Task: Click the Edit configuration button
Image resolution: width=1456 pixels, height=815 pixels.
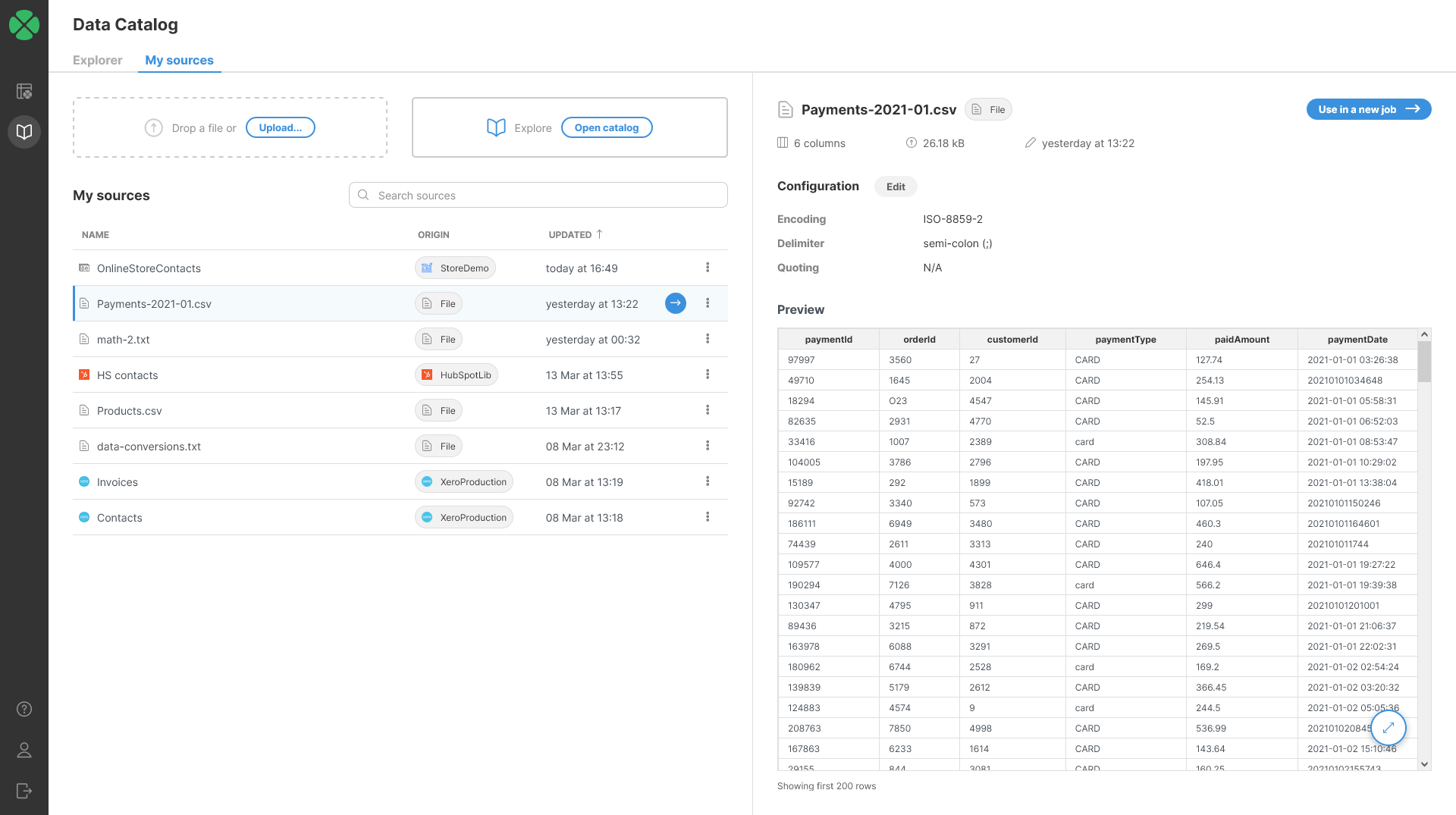Action: (x=896, y=187)
